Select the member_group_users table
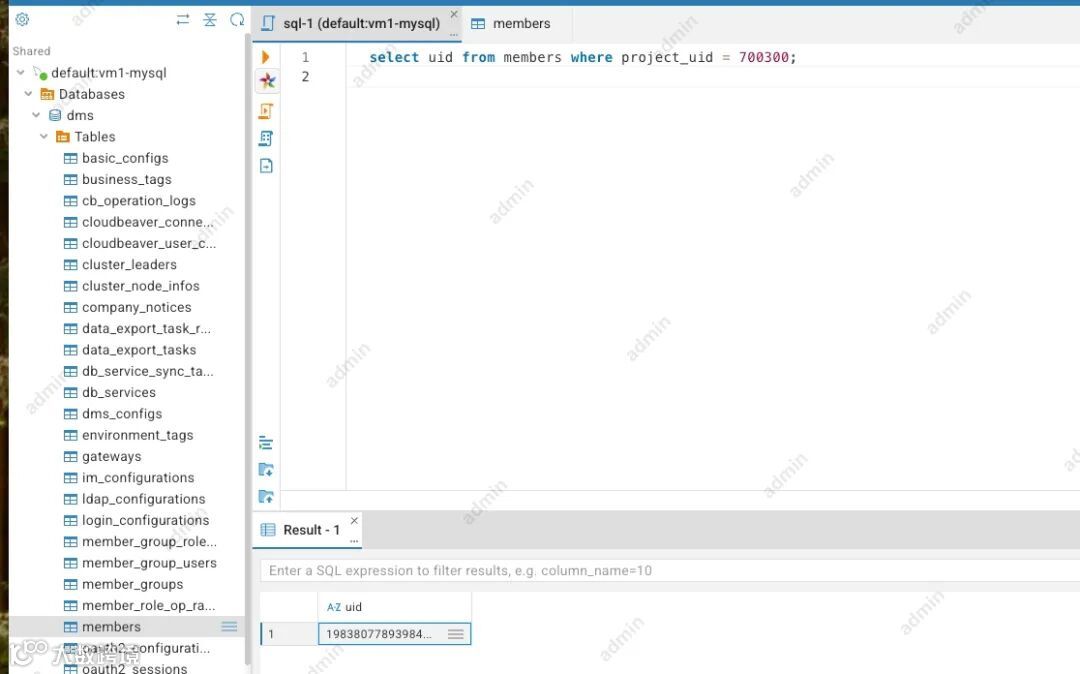The height and width of the screenshot is (674, 1080). coord(149,563)
